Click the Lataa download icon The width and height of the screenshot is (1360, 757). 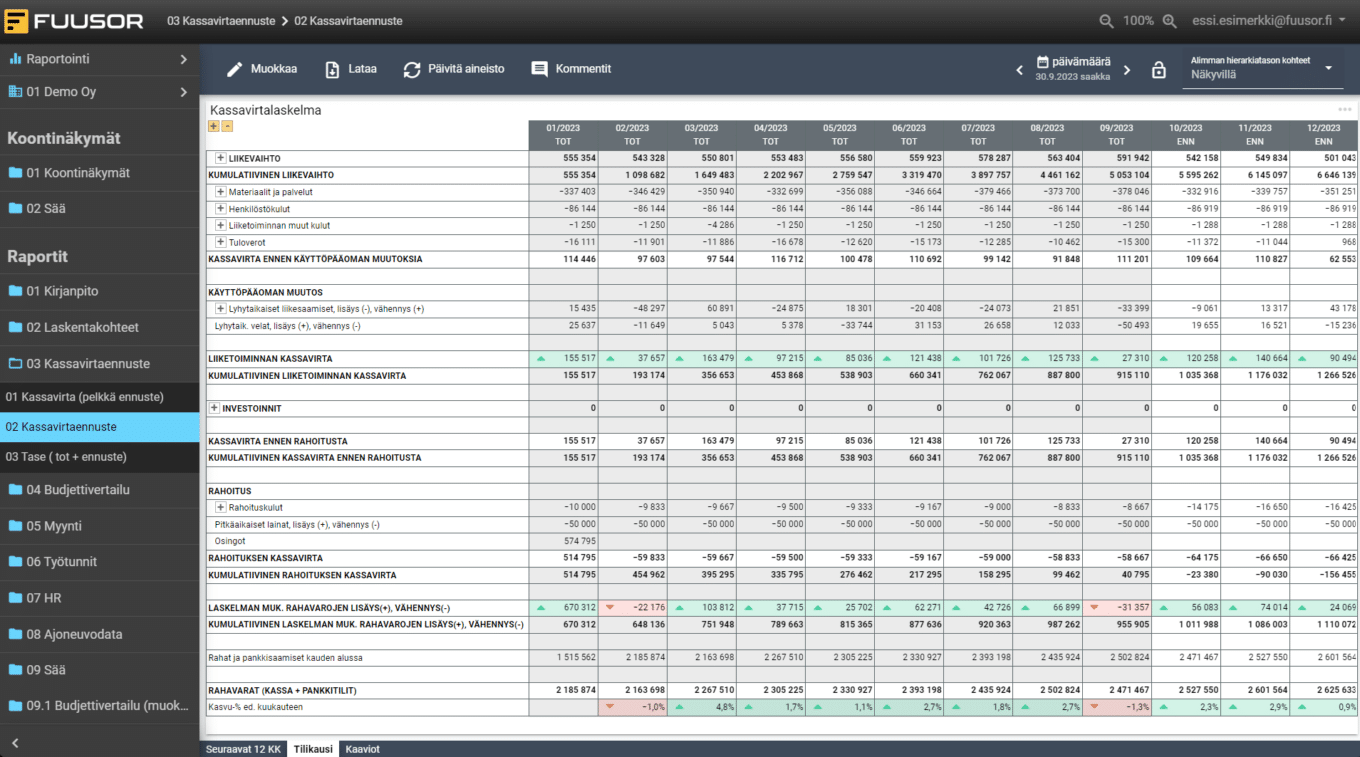tap(333, 69)
